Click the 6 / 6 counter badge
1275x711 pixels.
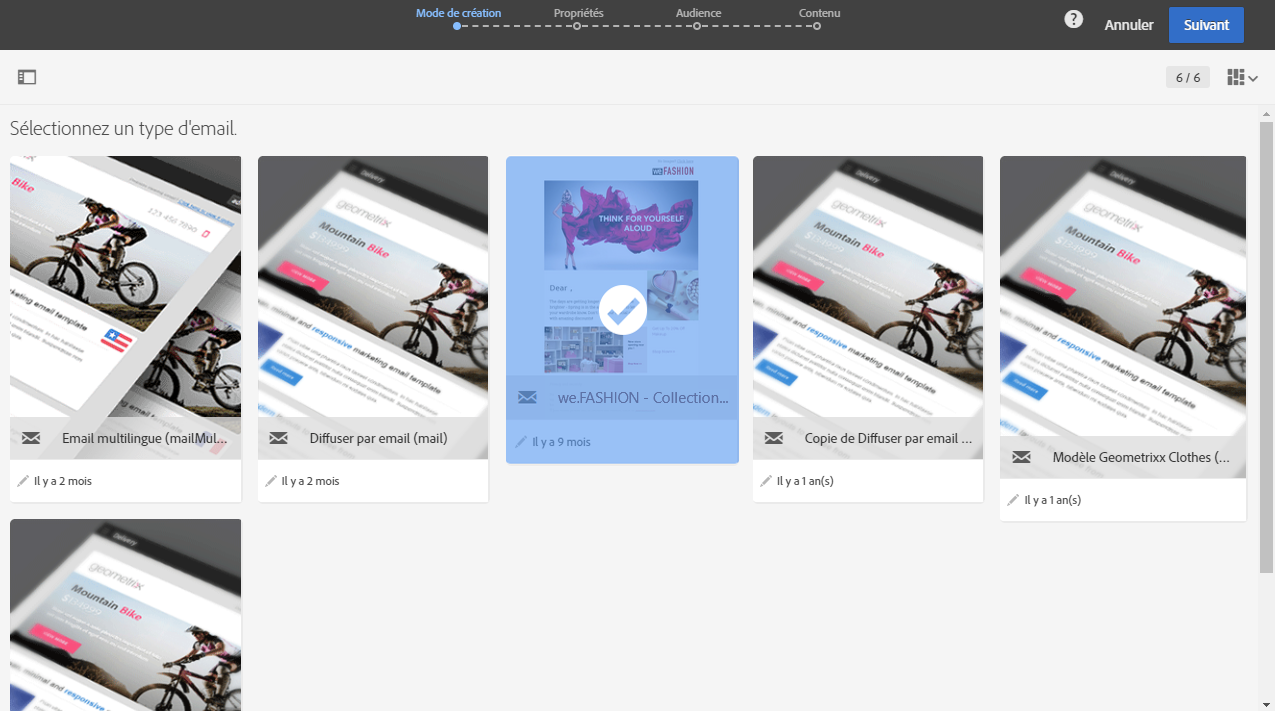tap(1188, 77)
